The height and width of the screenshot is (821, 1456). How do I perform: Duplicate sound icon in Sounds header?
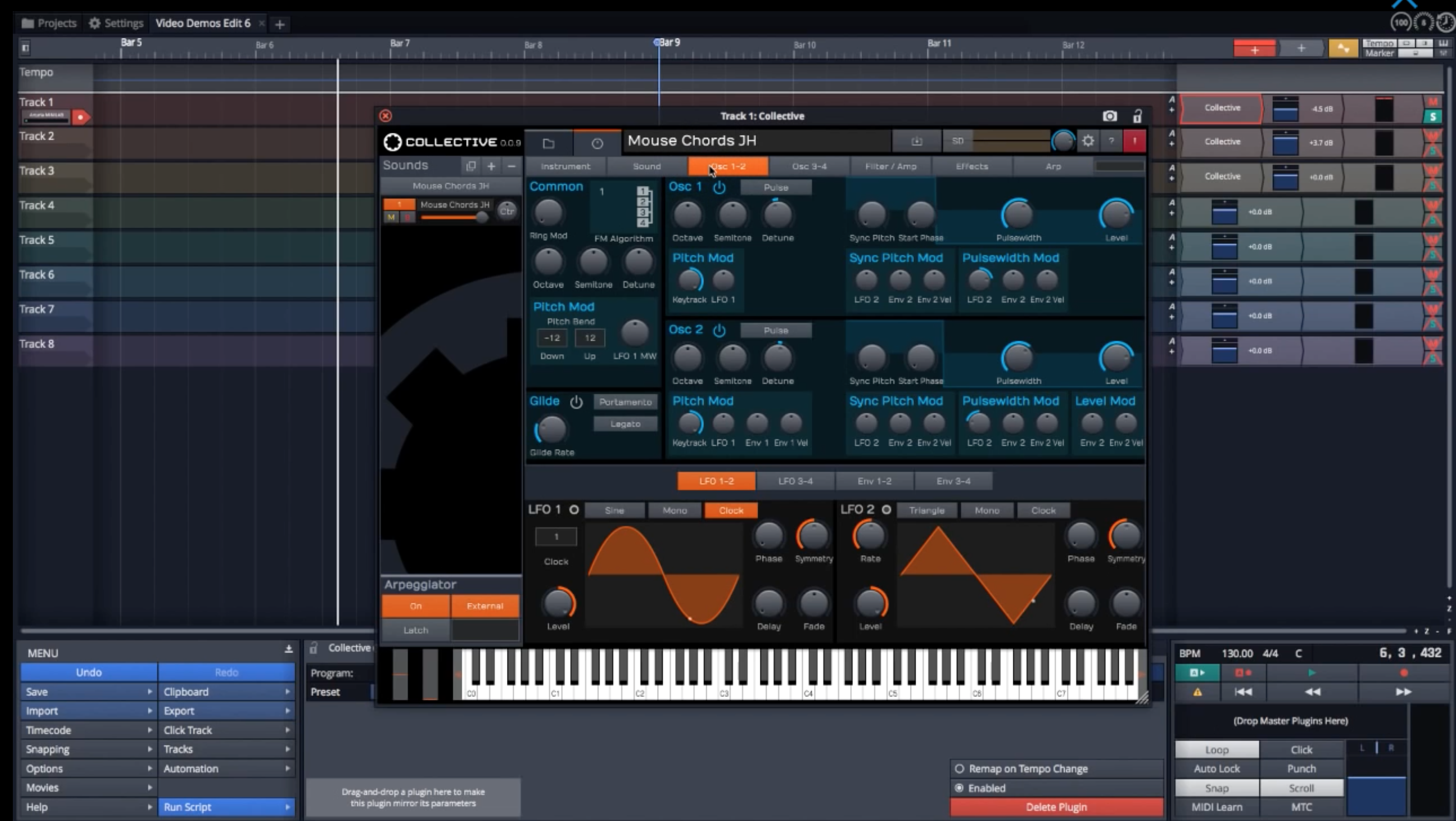[x=470, y=166]
